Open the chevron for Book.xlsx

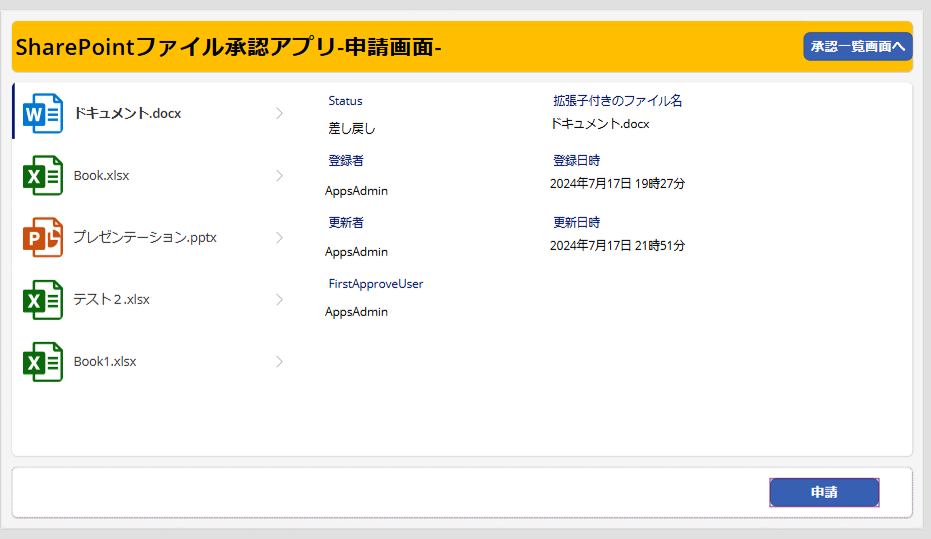tap(279, 175)
